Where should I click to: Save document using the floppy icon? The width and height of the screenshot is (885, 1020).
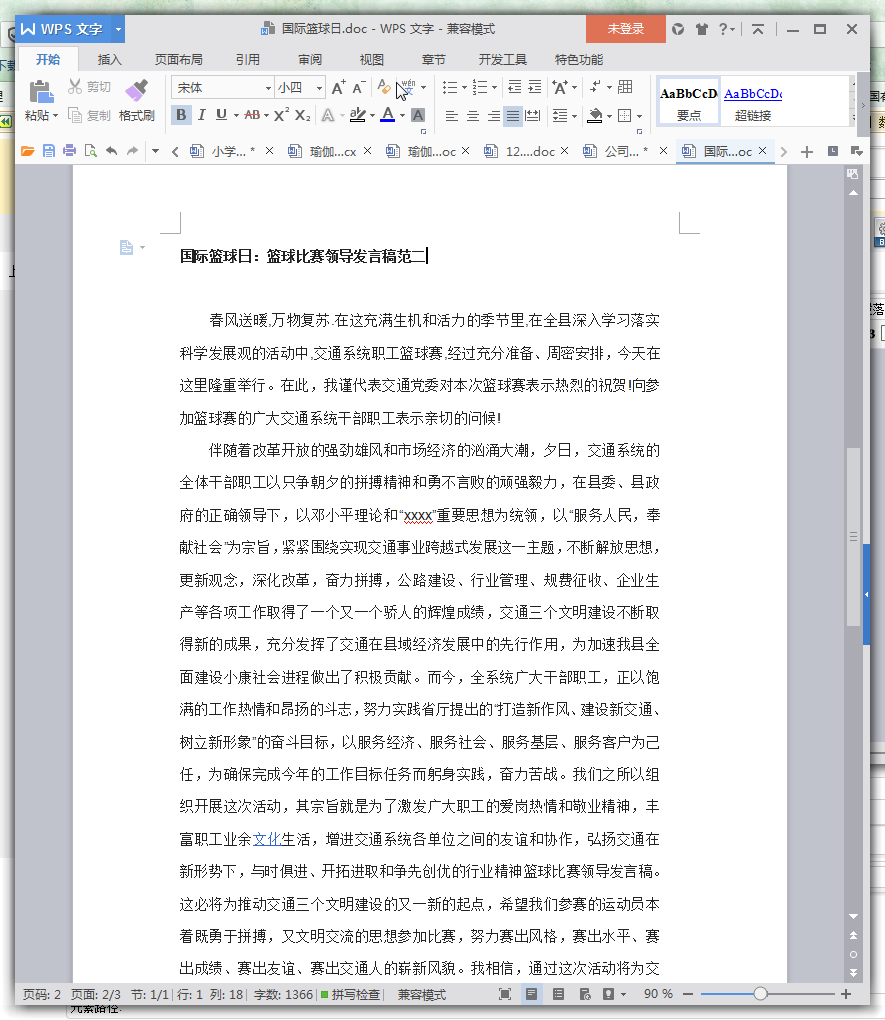point(49,152)
